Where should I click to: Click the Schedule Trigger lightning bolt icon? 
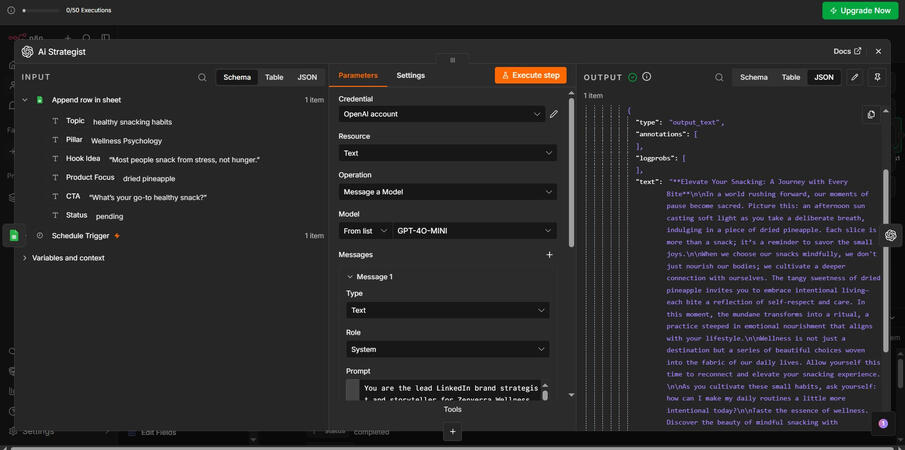pyautogui.click(x=117, y=236)
